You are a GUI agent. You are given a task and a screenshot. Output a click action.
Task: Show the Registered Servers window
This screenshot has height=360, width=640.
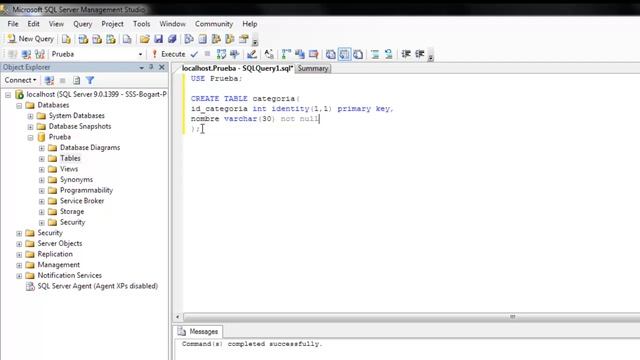point(189,39)
